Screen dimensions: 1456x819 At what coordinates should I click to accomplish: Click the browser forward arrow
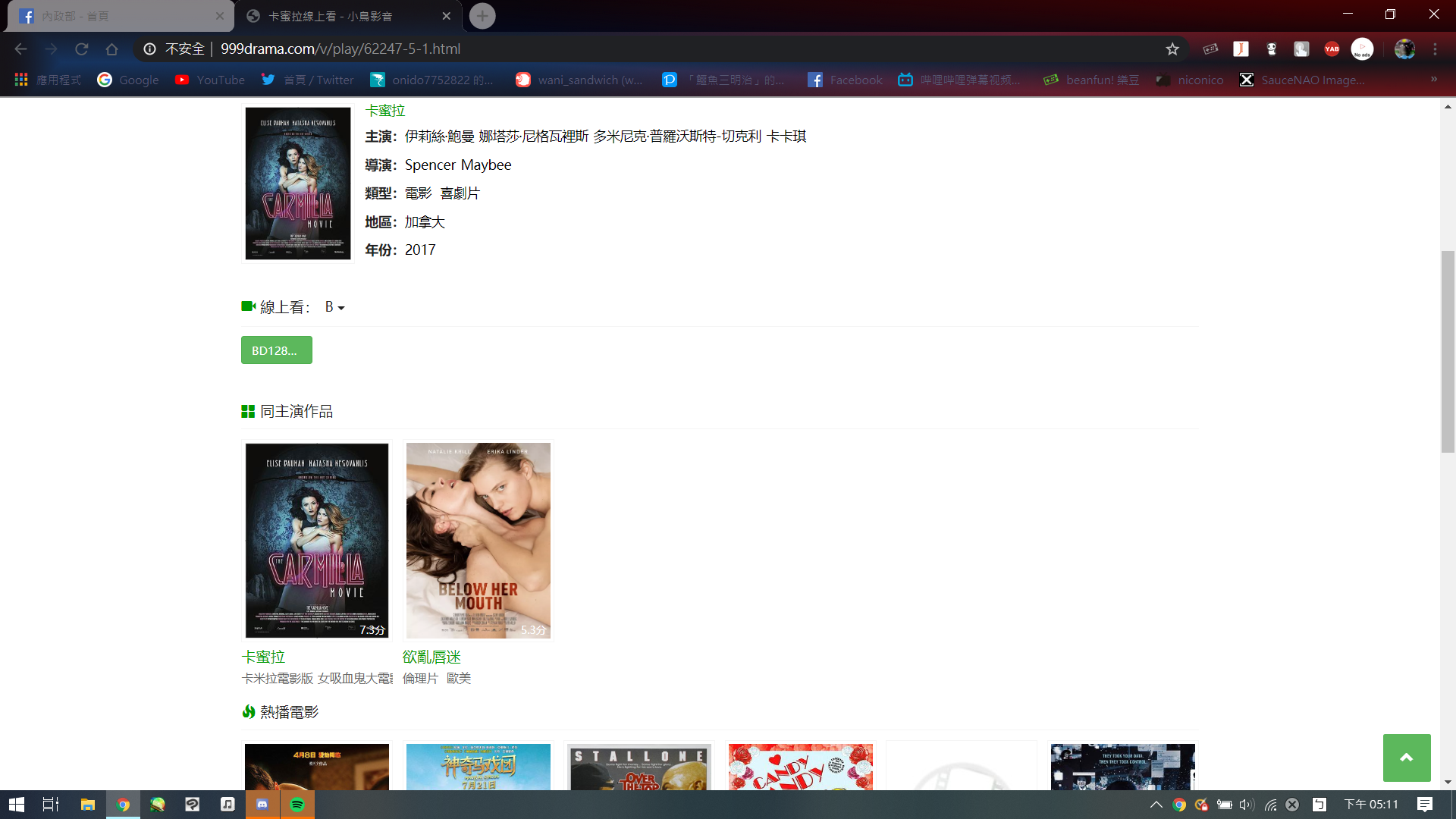51,49
